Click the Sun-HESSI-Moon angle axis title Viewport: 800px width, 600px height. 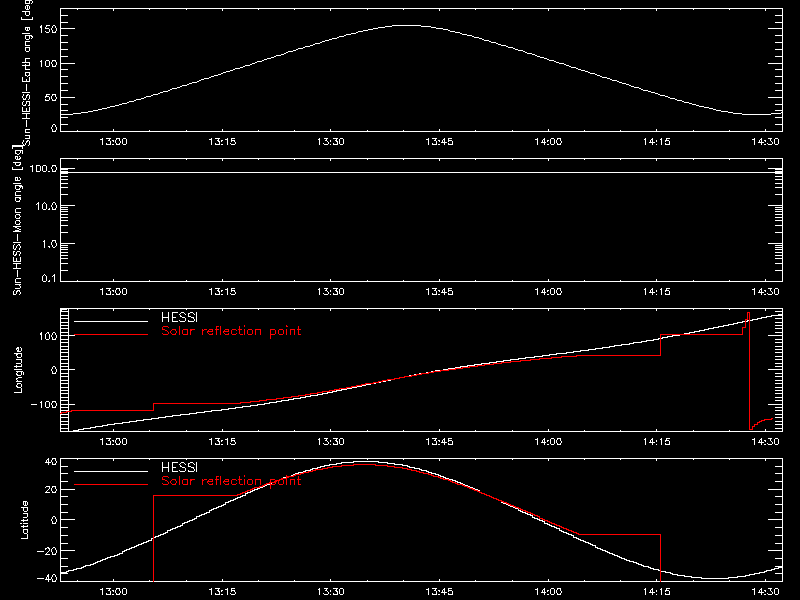[x=17, y=220]
